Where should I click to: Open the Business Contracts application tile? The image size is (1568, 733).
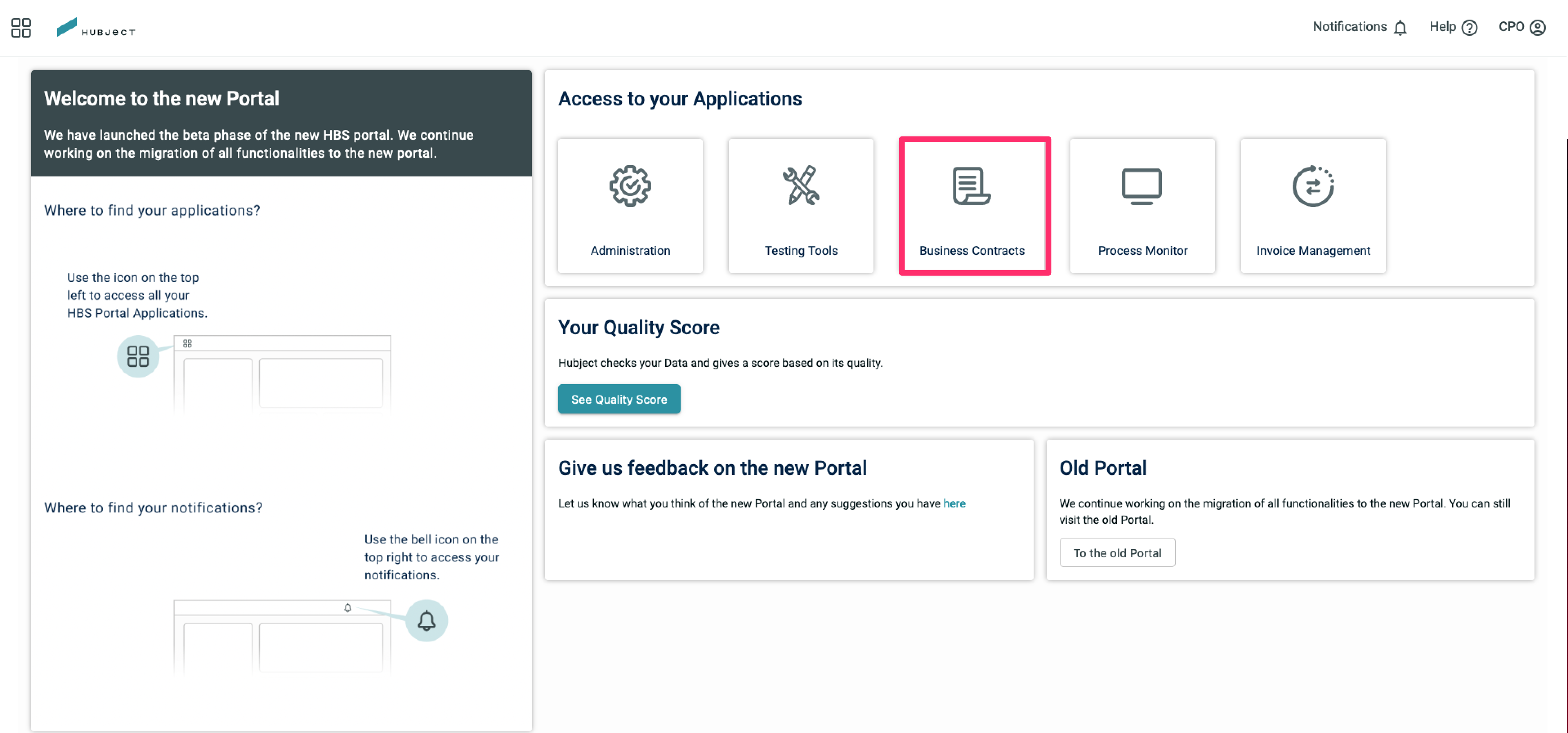coord(974,206)
